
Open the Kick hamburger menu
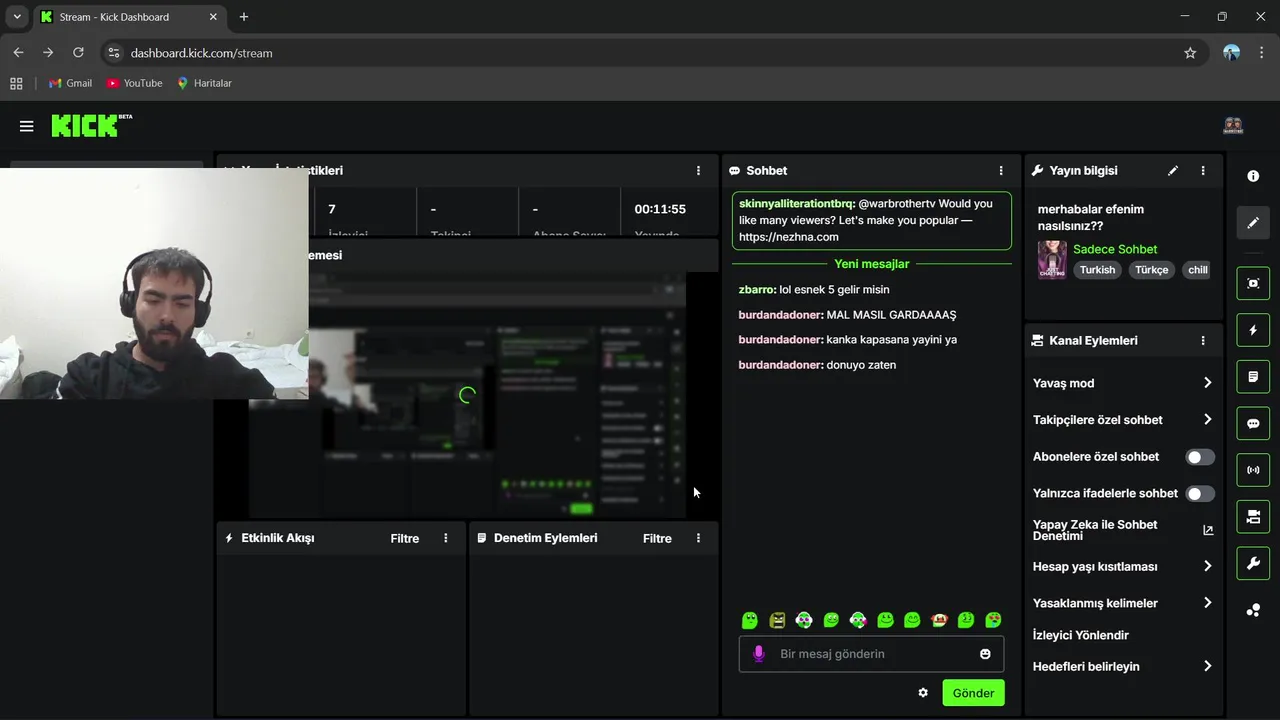tap(27, 126)
